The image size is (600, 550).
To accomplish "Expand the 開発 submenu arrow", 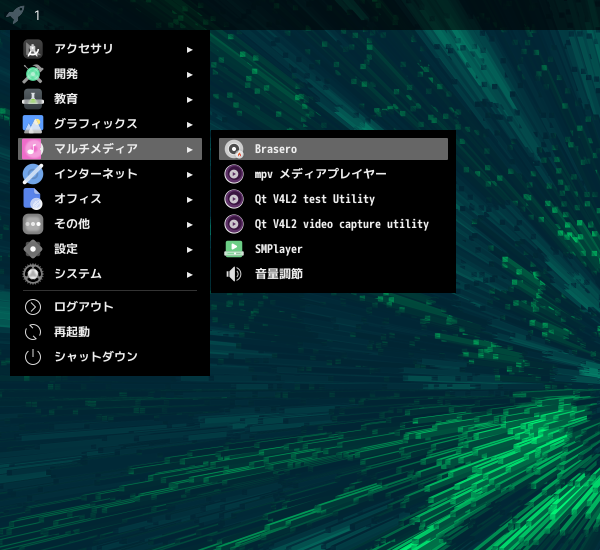I will [190, 75].
